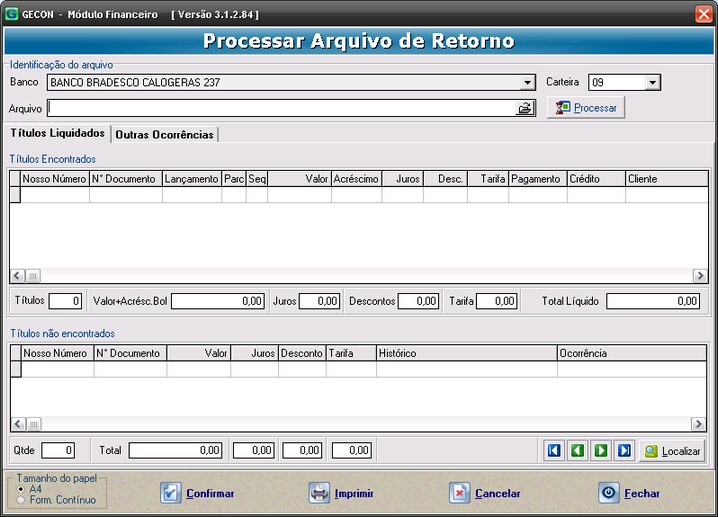Image resolution: width=718 pixels, height=517 pixels.
Task: Jump to last record navigation arrow
Action: 623,451
